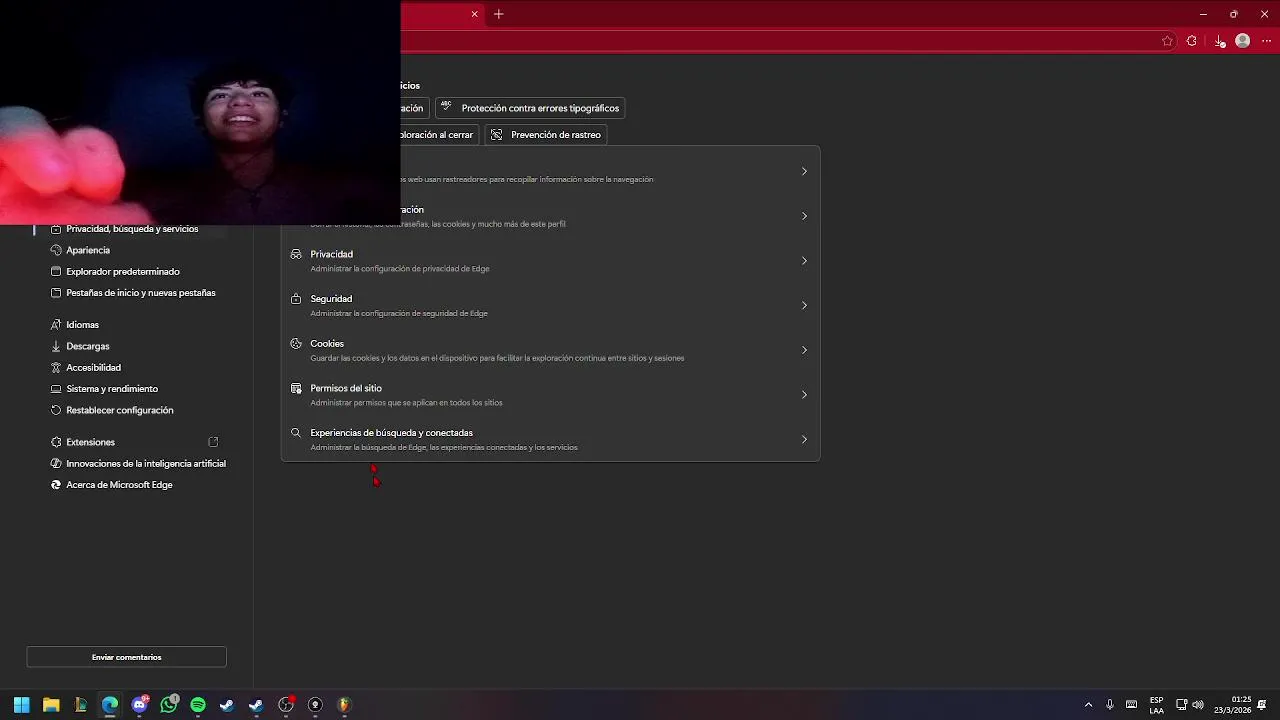Open the Apariencia settings section
The height and width of the screenshot is (720, 1280).
pos(88,250)
